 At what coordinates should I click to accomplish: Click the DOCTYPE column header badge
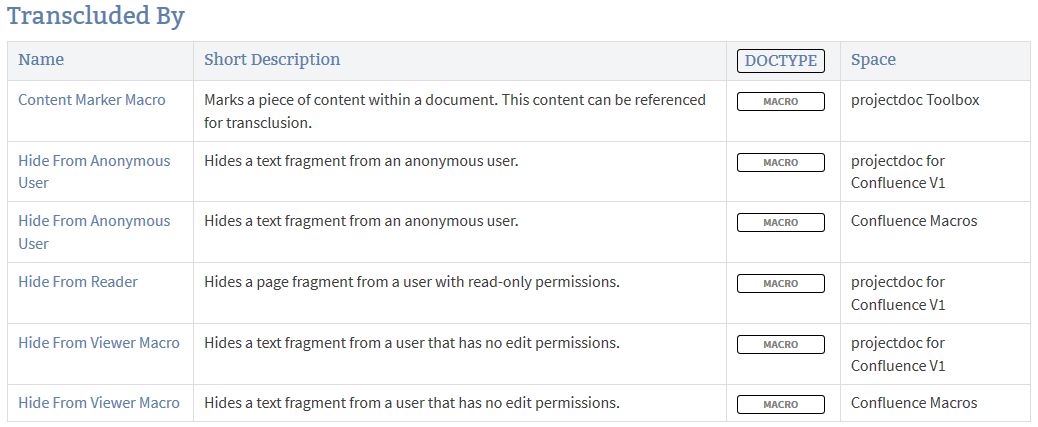(781, 61)
